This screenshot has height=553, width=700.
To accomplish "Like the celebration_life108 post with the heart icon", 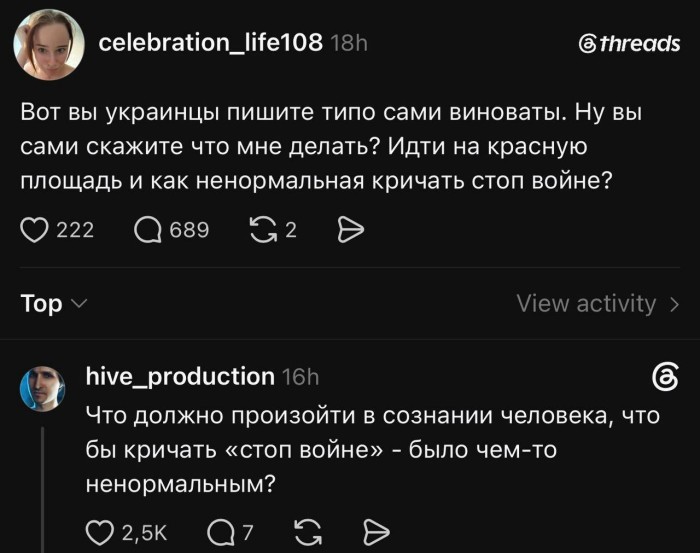I will coord(34,230).
